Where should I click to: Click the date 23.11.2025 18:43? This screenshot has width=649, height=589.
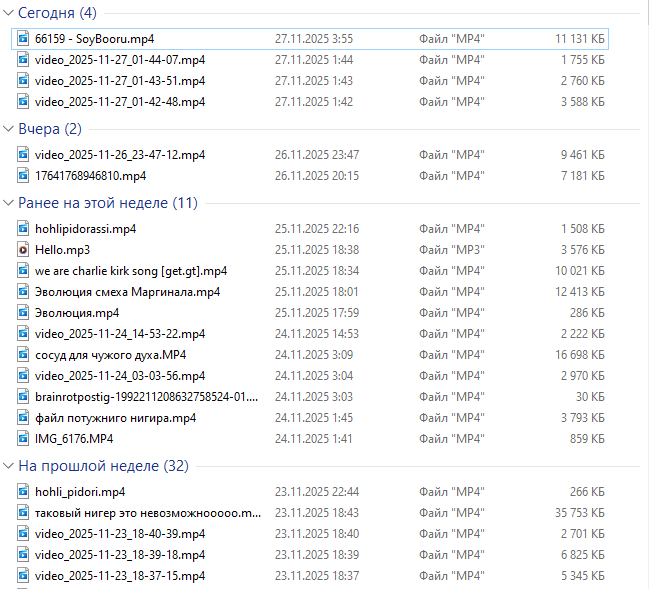(317, 512)
